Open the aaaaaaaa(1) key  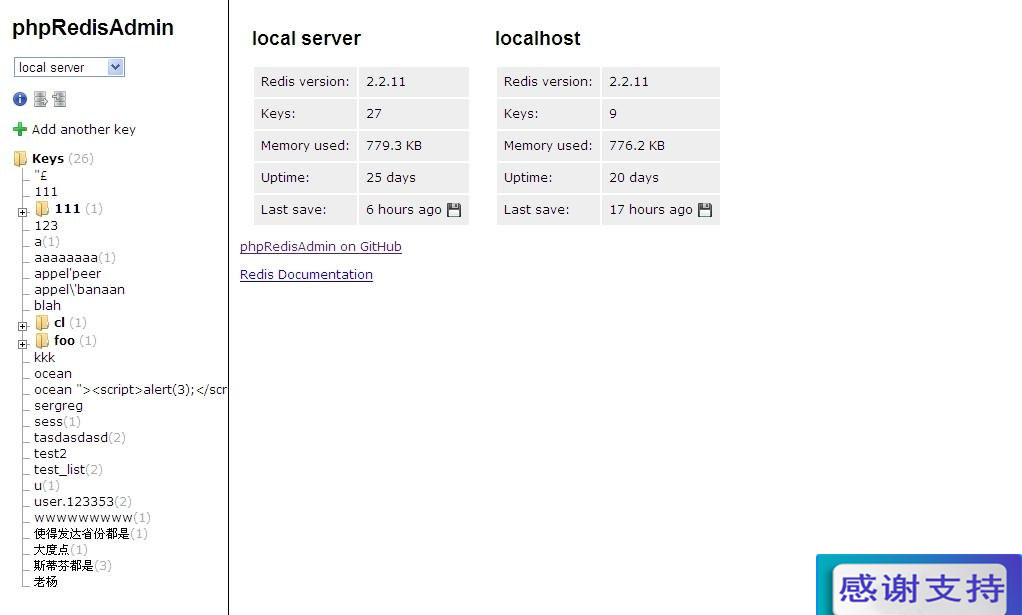(75, 257)
